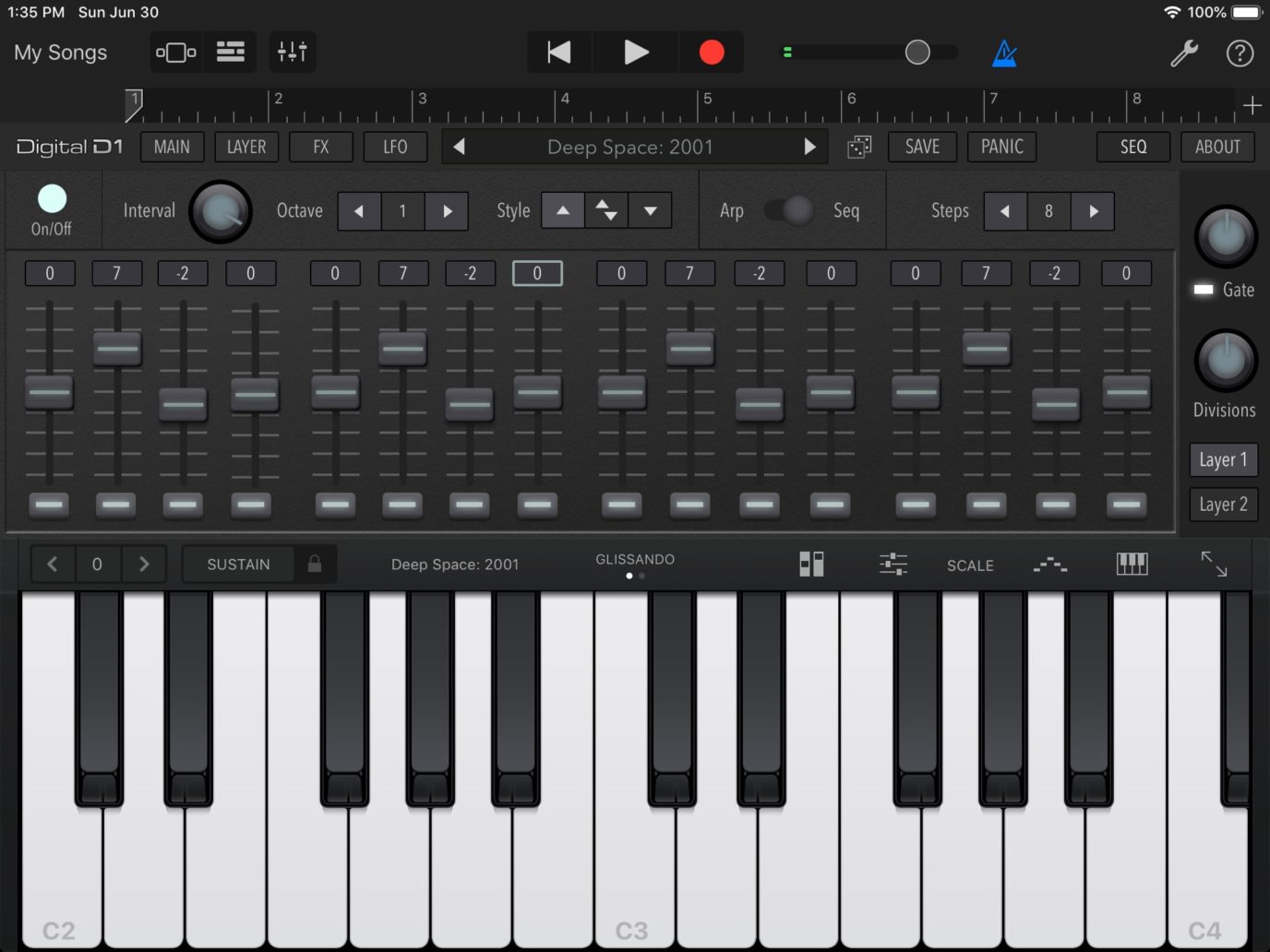Click the SAVE button

(922, 148)
